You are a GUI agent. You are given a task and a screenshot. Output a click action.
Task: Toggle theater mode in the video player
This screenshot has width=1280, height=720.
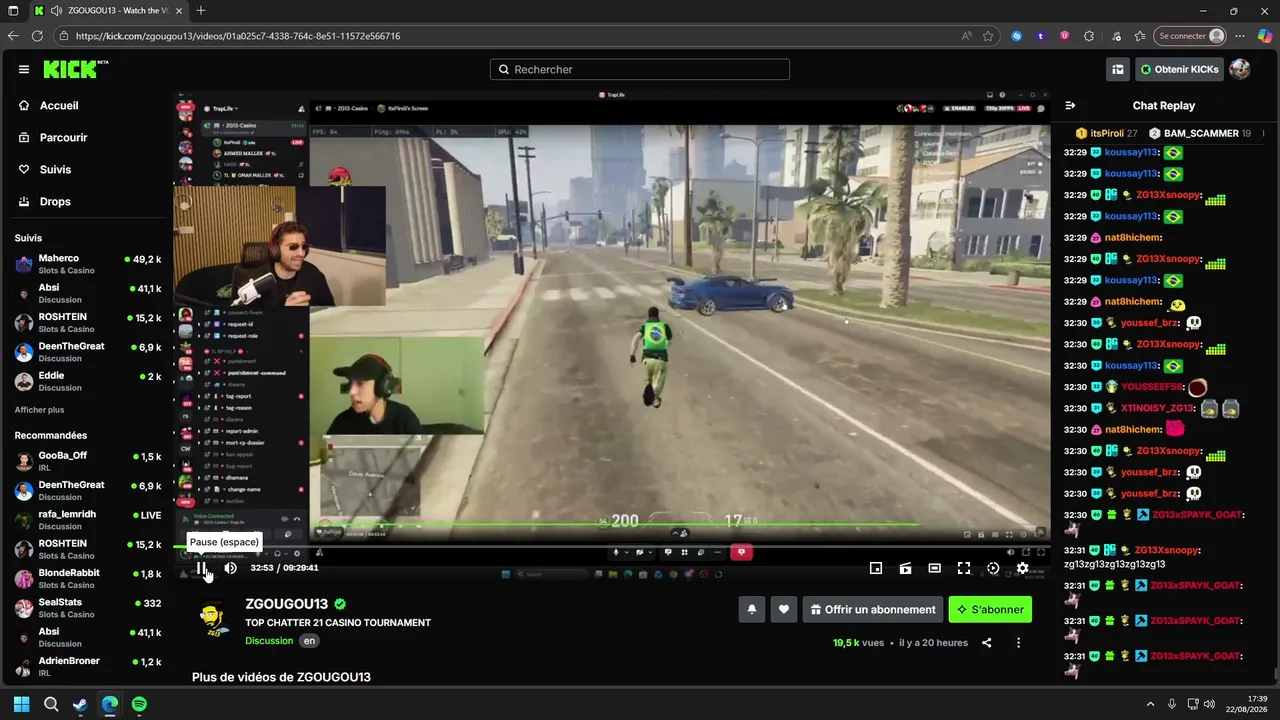click(x=934, y=568)
